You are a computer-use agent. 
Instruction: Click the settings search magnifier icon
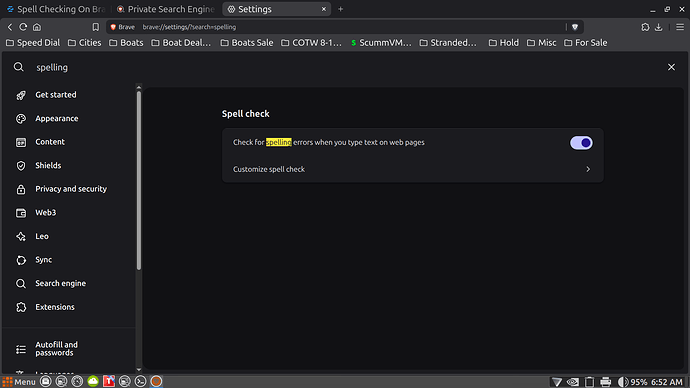pos(18,67)
